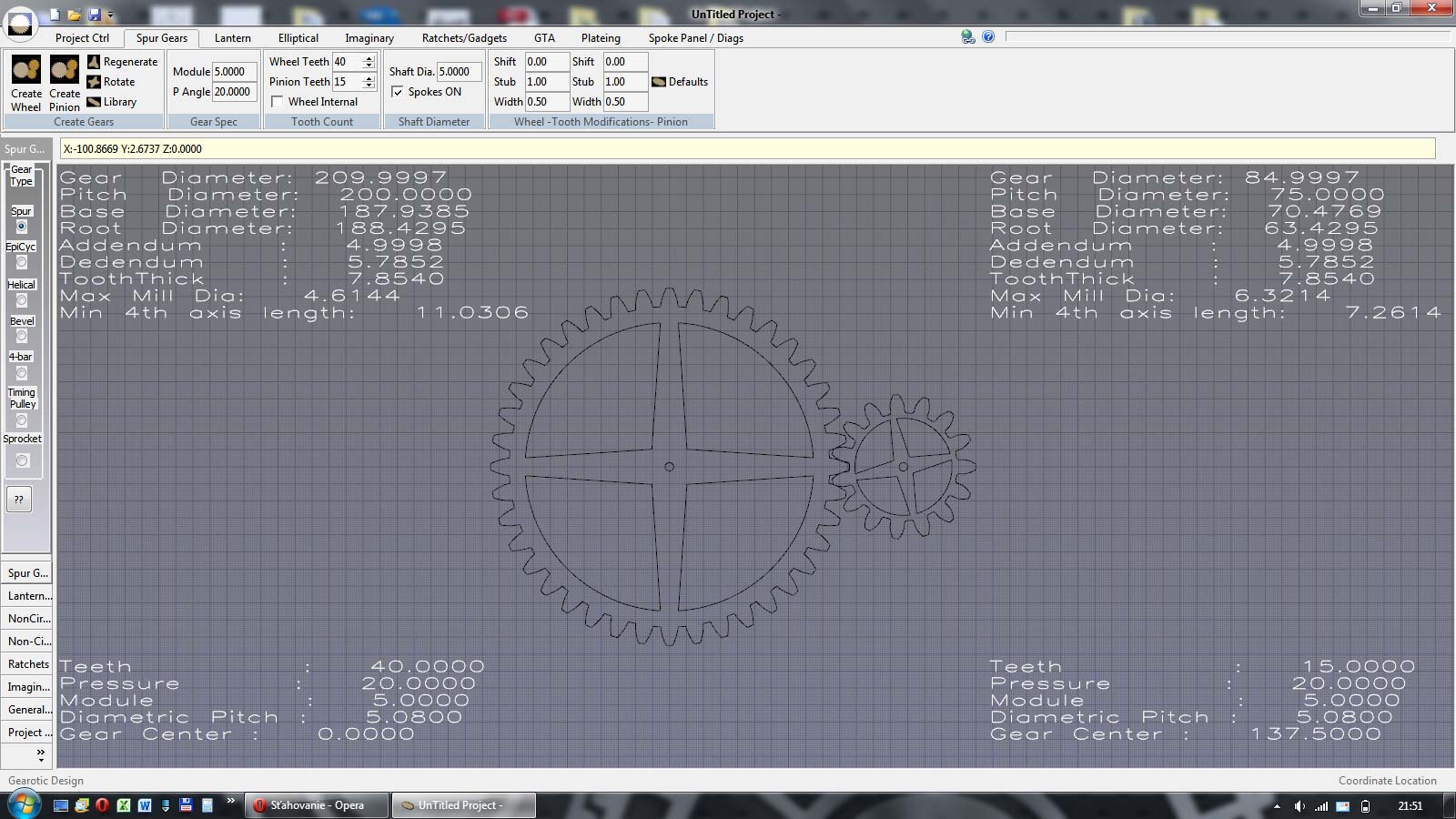Viewport: 1456px width, 819px height.
Task: Expand the sidebar panel overflow chevron
Action: (x=40, y=755)
